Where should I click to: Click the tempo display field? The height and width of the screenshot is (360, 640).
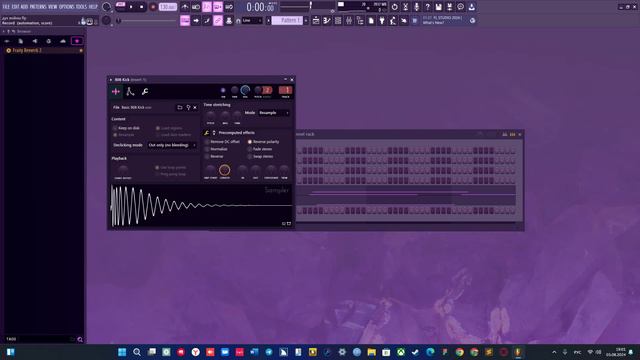click(167, 7)
